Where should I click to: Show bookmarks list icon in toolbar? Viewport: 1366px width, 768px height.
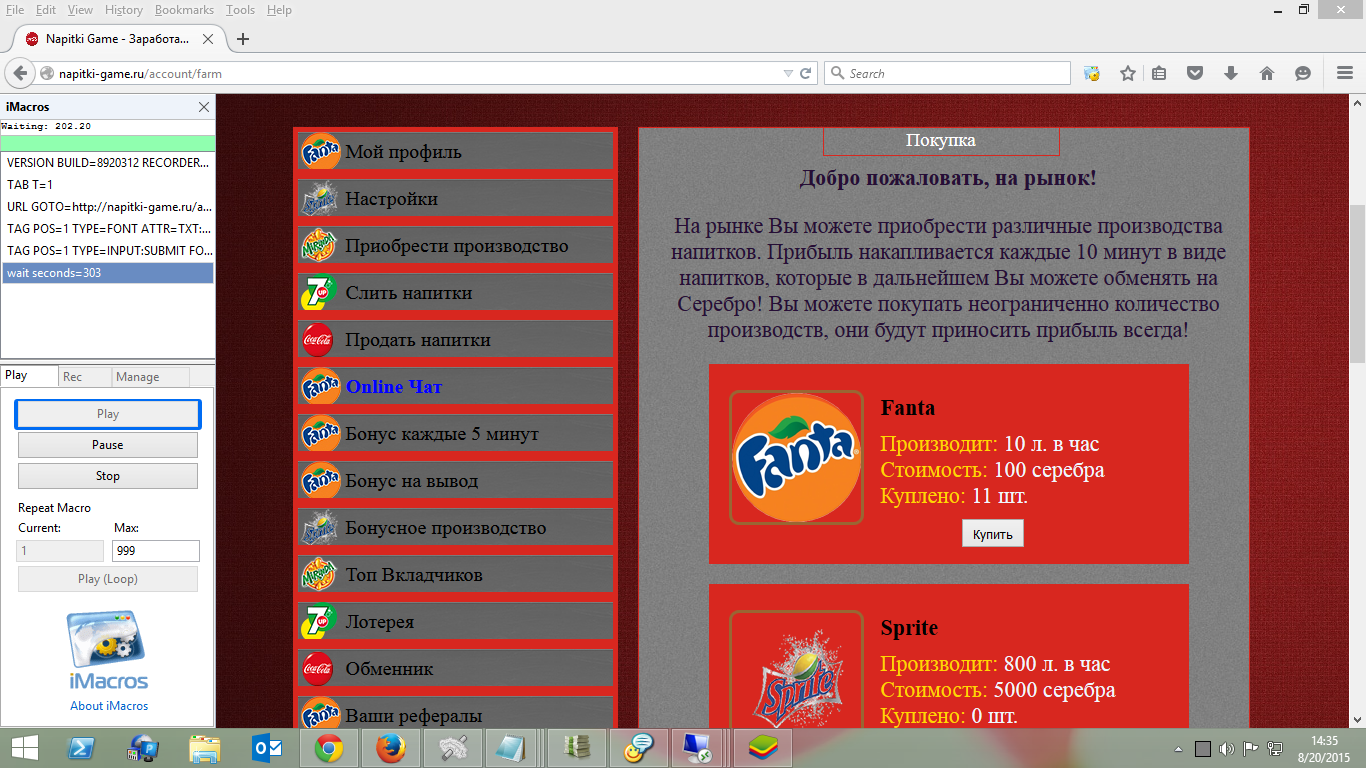[1159, 73]
